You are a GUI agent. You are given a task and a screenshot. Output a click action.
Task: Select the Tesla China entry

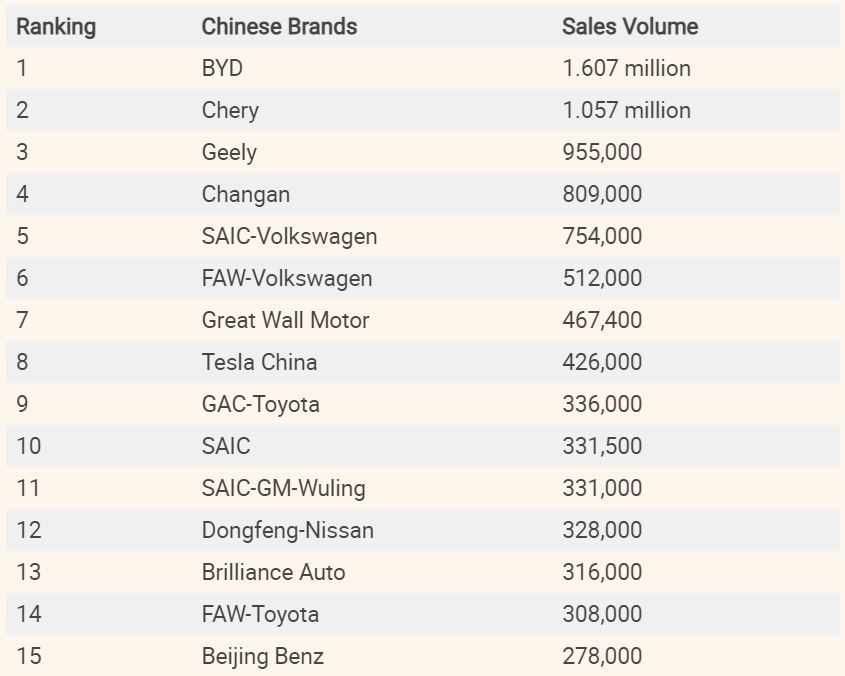259,363
